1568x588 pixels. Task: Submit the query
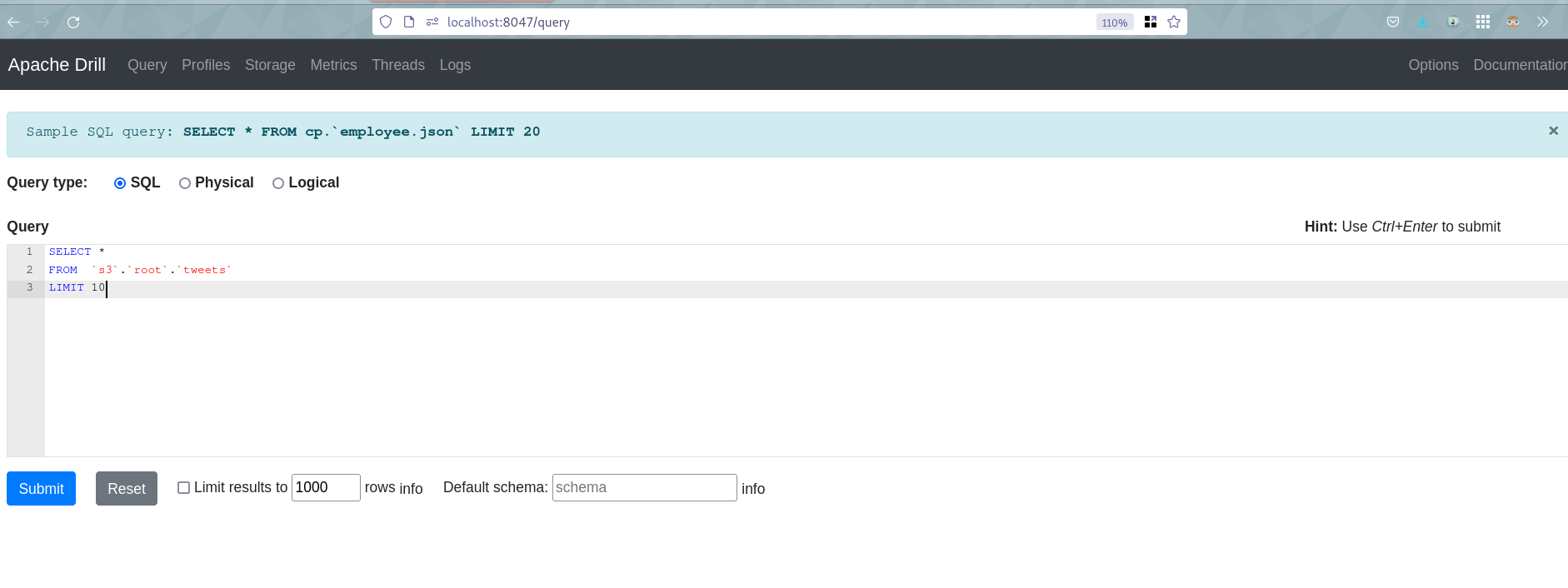(41, 488)
